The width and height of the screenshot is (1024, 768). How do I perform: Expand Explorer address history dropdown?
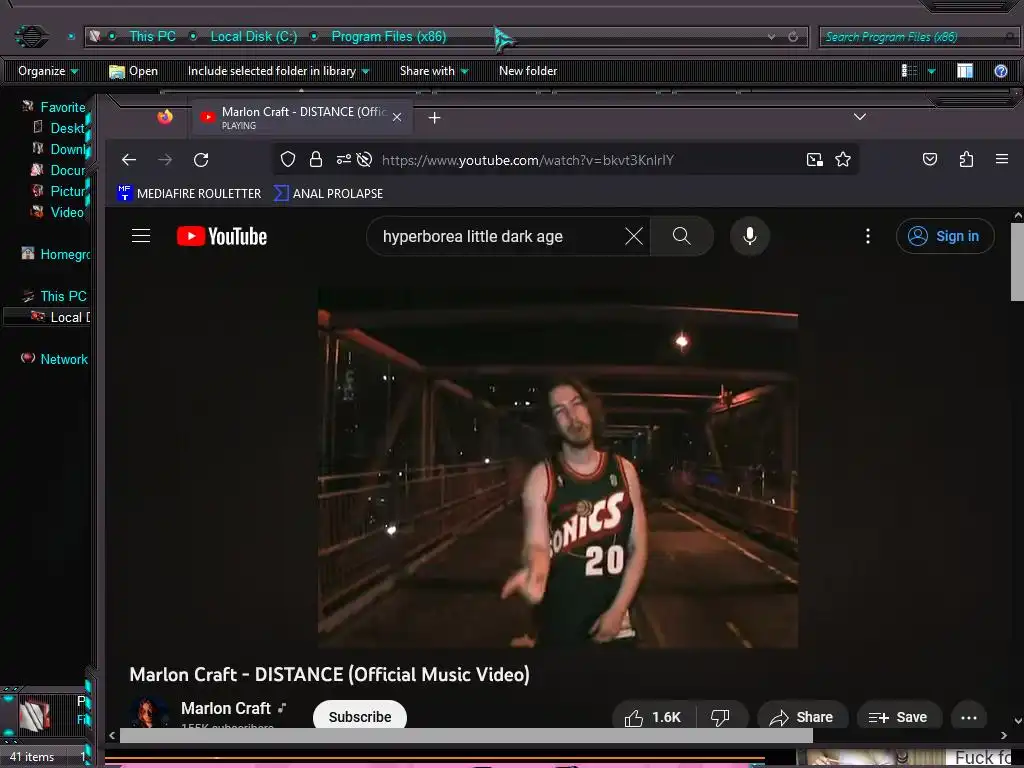click(771, 37)
